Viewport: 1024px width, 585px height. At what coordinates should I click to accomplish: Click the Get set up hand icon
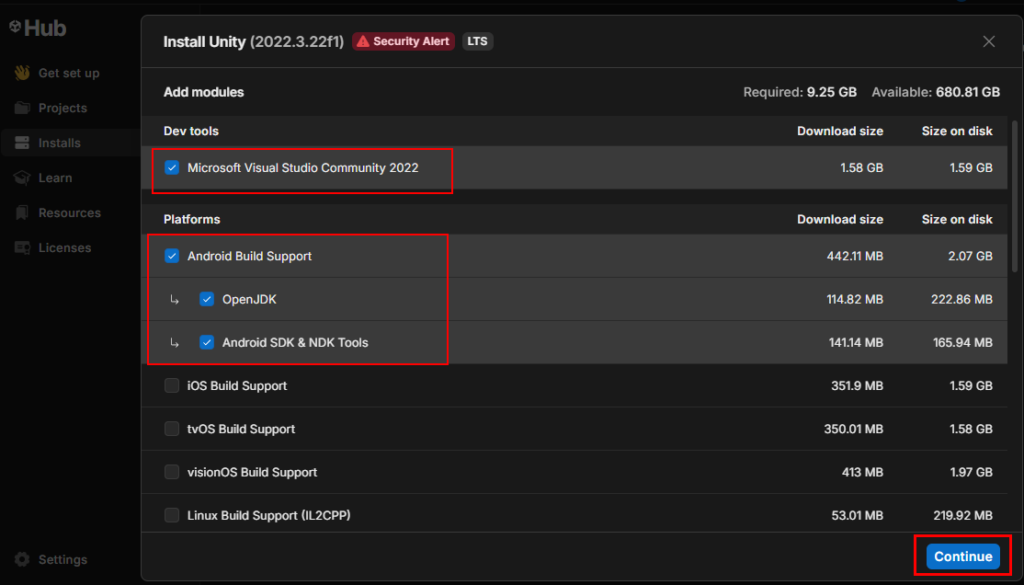click(21, 73)
